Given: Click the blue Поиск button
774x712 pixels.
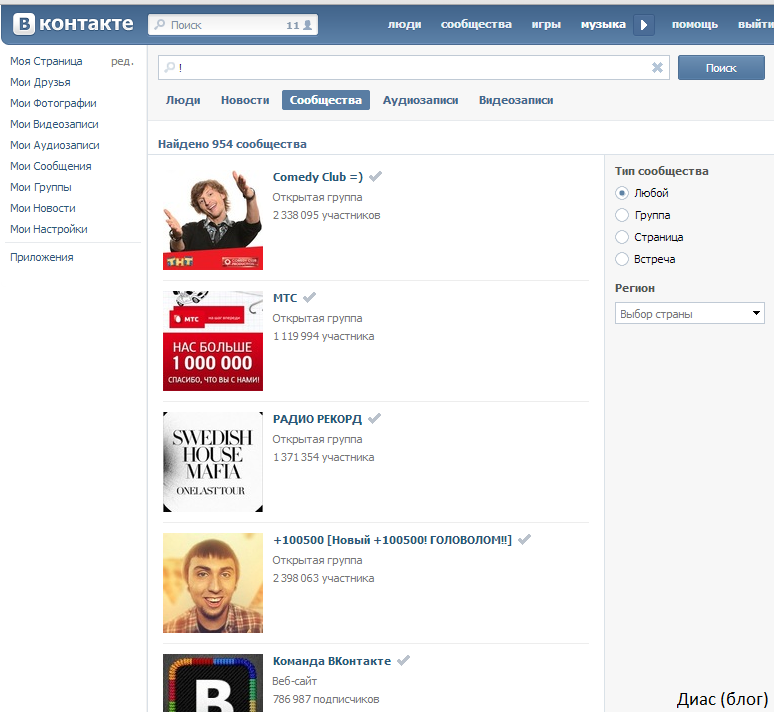Looking at the screenshot, I should pyautogui.click(x=721, y=68).
